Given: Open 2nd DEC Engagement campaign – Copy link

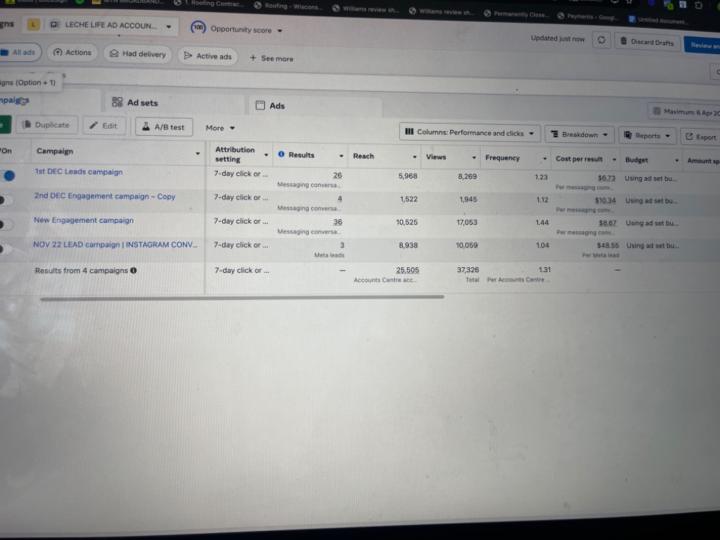Looking at the screenshot, I should [x=105, y=196].
